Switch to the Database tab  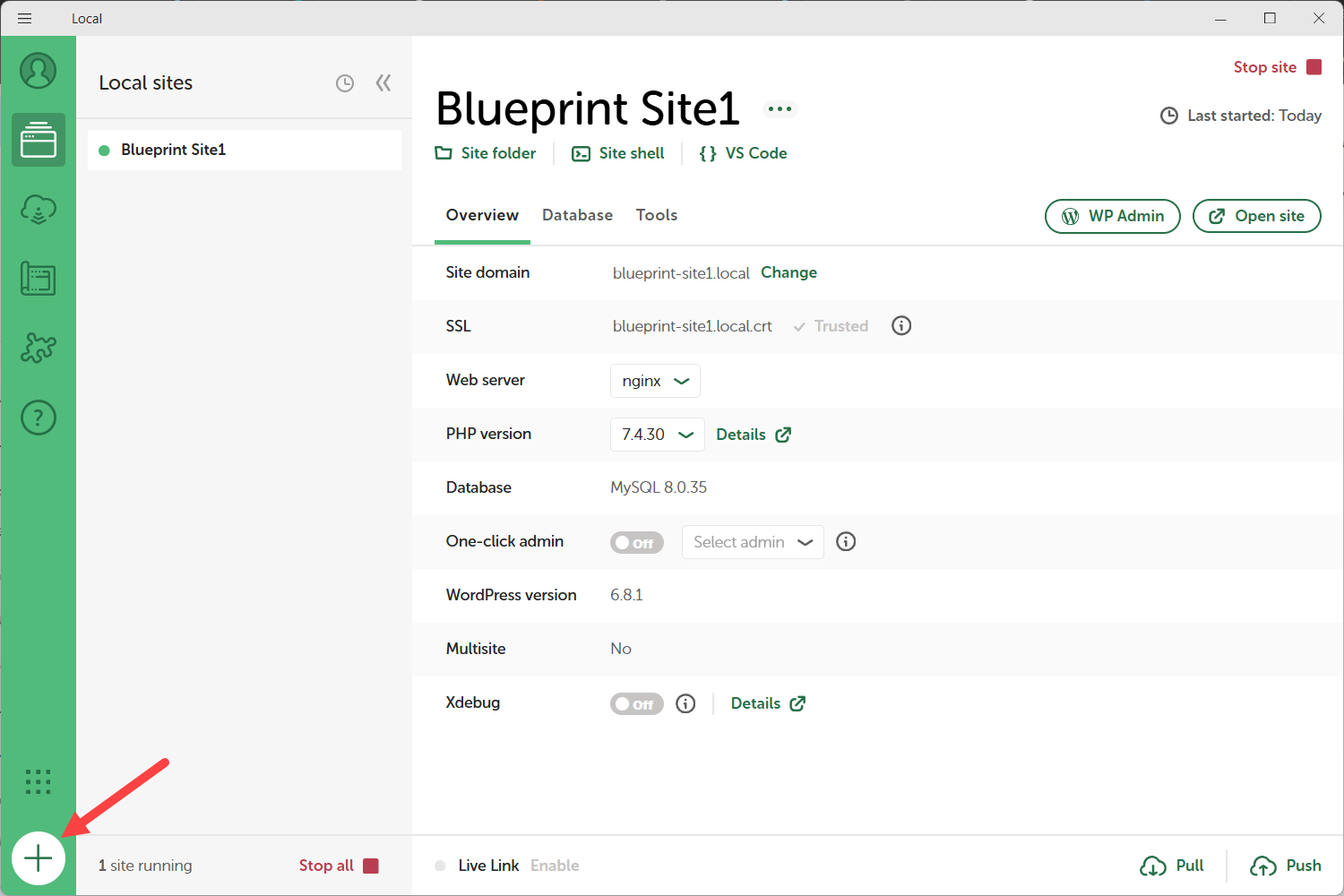click(x=577, y=215)
